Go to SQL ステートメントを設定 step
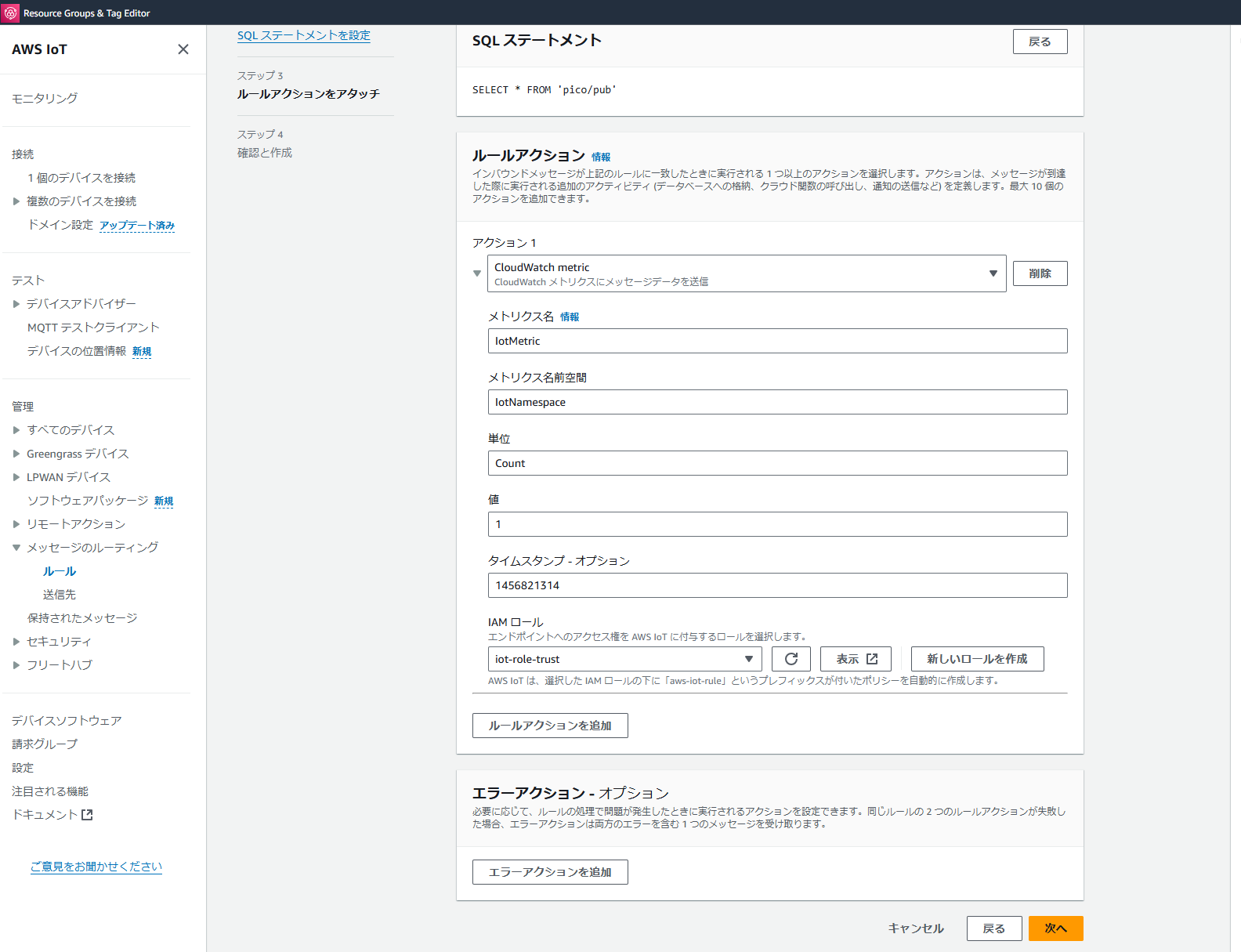This screenshot has width=1241, height=952. coord(304,35)
